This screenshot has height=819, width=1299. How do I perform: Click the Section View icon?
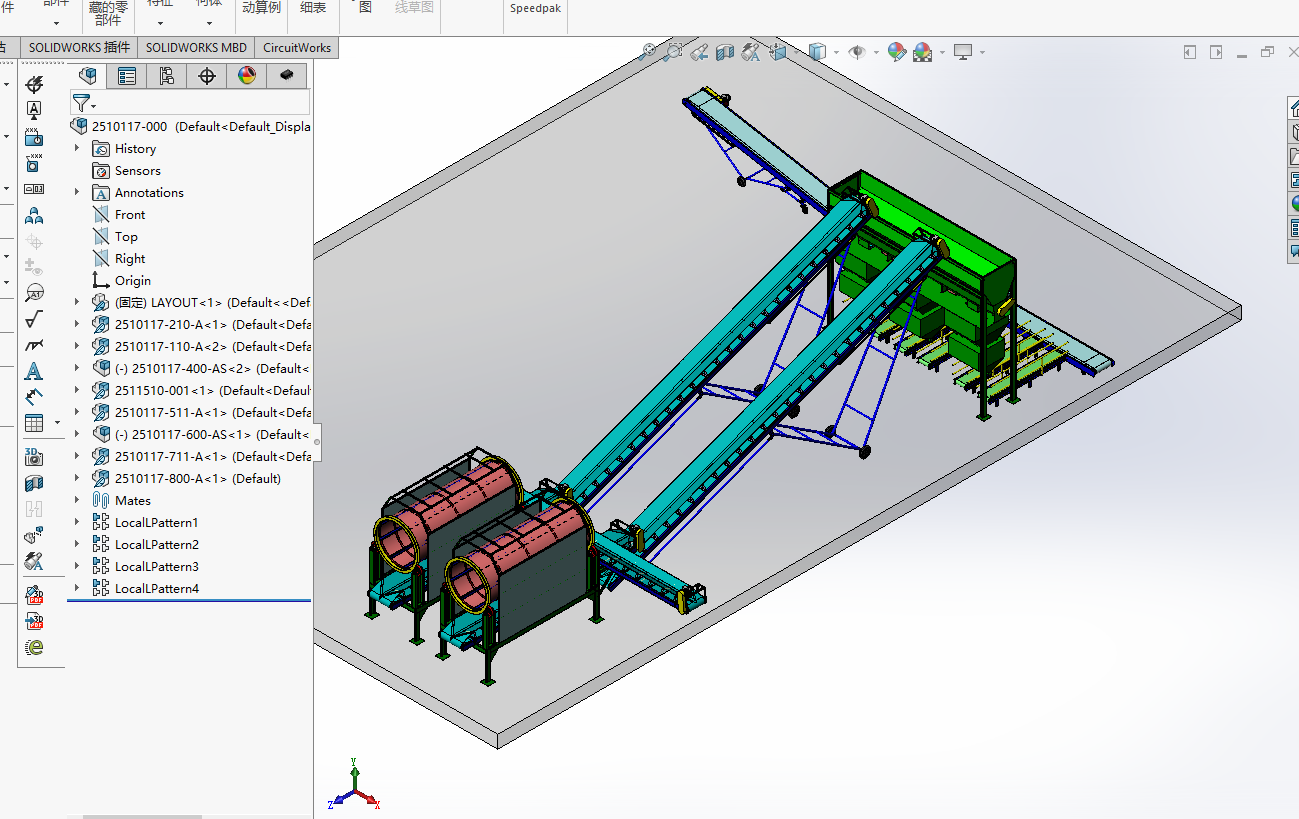[x=725, y=52]
